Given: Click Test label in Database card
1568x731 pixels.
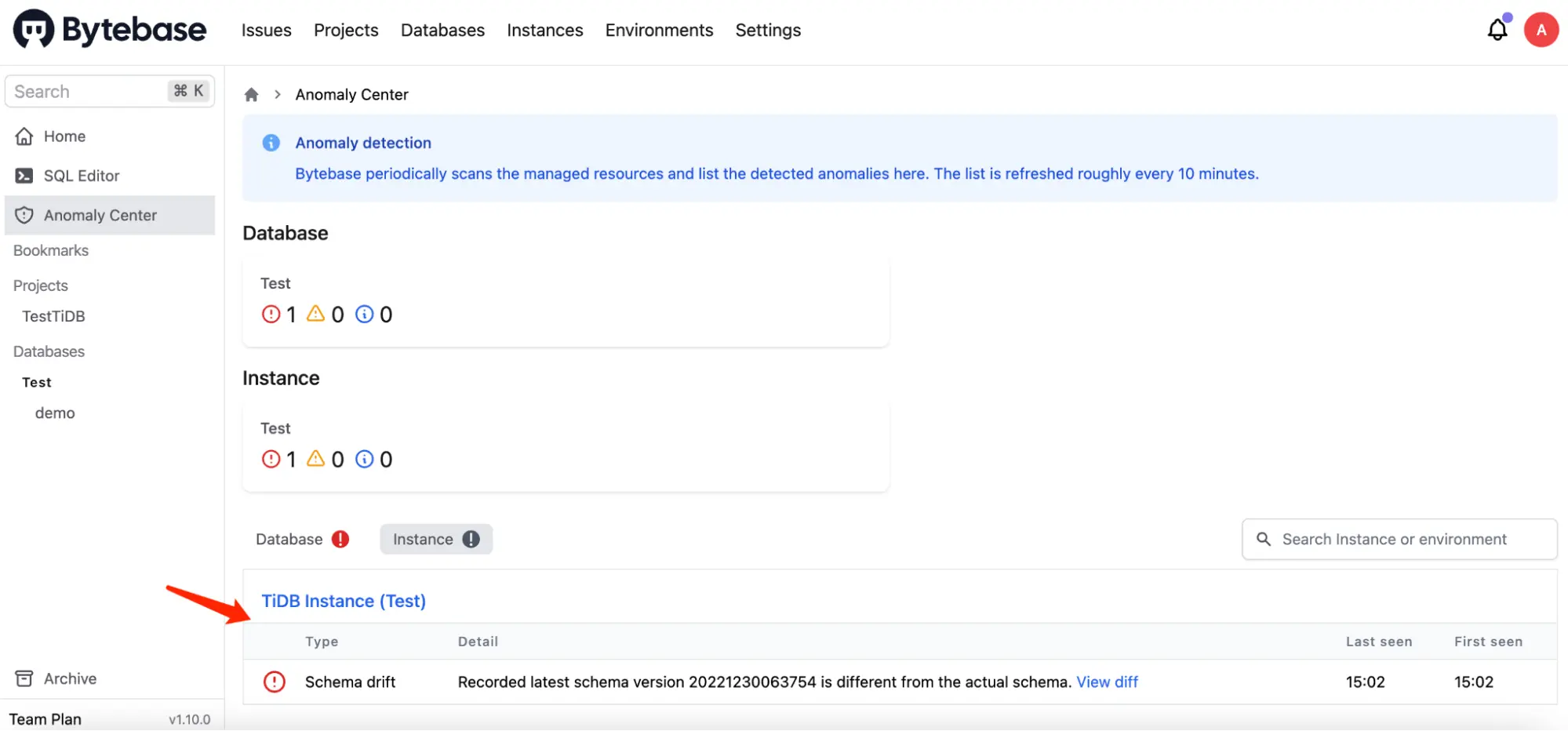Looking at the screenshot, I should point(275,284).
